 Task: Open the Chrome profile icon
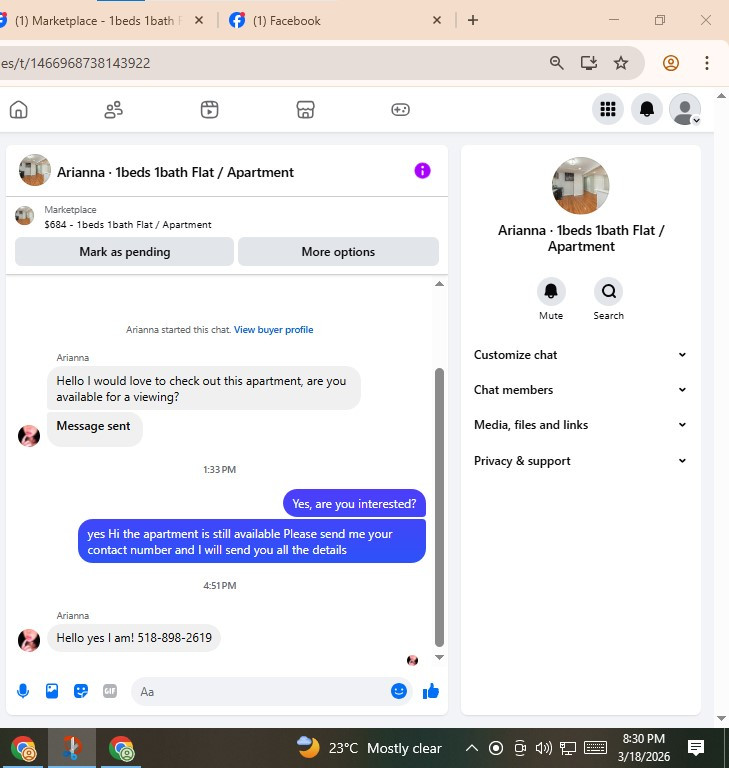(x=671, y=63)
